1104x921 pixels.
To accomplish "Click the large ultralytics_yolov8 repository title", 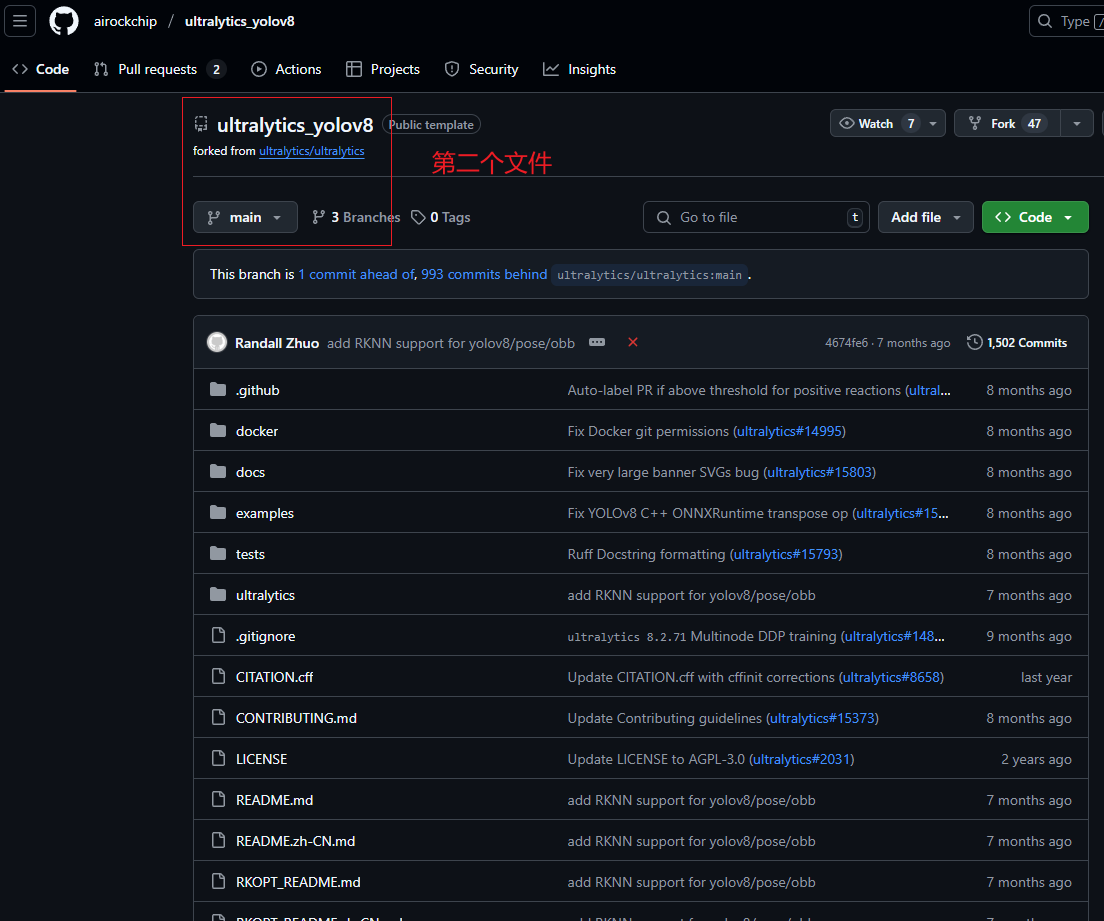I will tap(295, 125).
